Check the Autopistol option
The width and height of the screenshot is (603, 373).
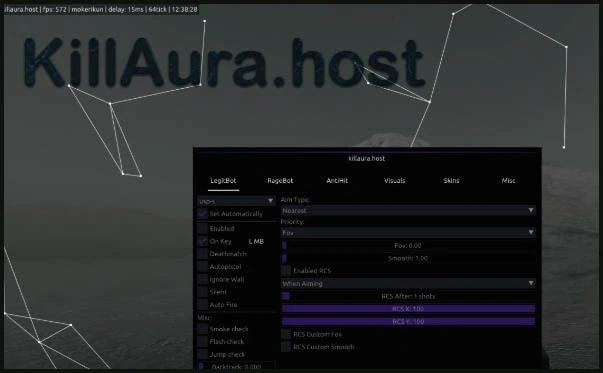tap(202, 266)
